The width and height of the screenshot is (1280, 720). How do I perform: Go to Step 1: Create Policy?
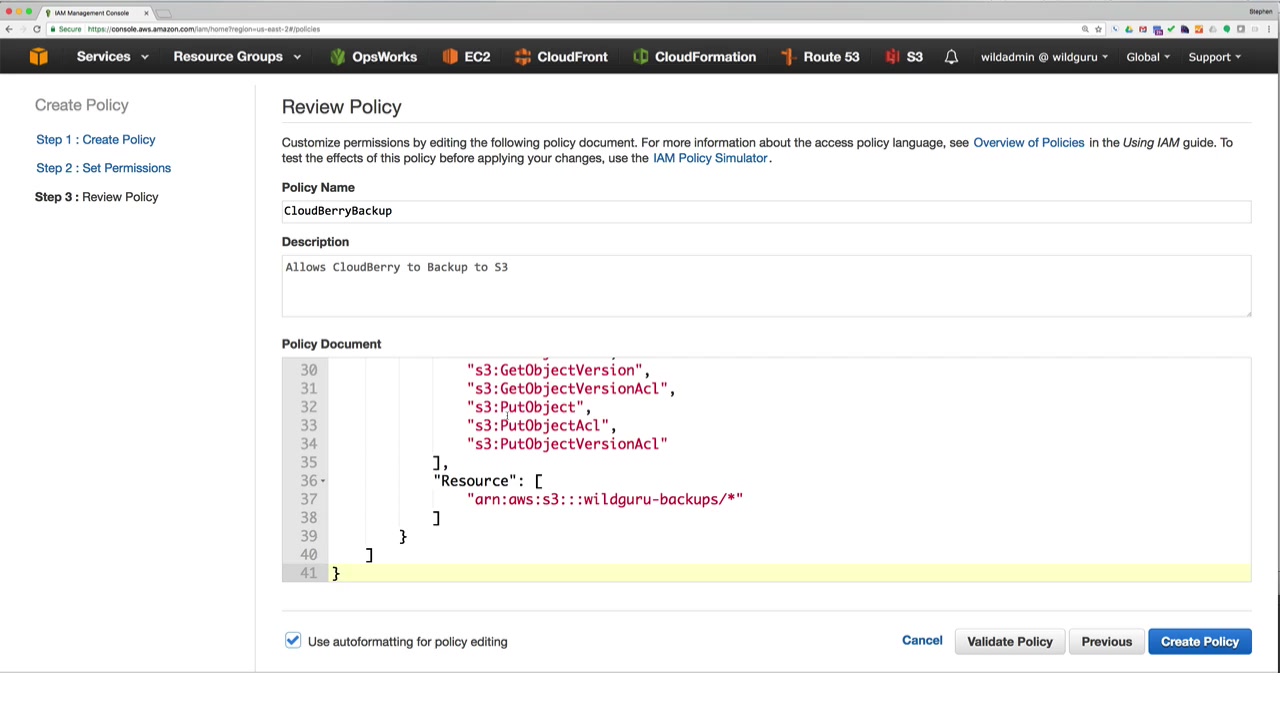pyautogui.click(x=96, y=140)
